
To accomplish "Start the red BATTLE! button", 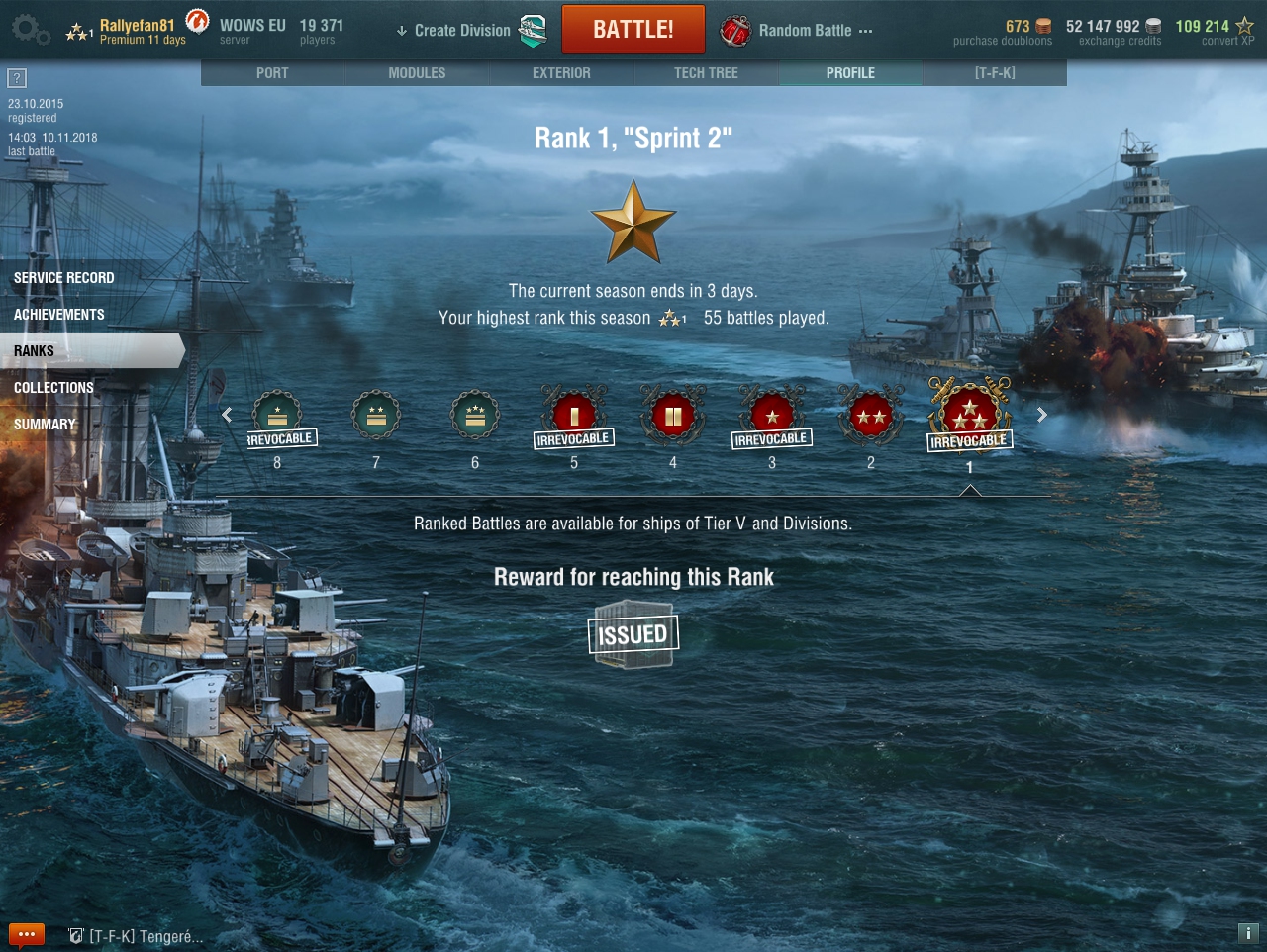I will pyautogui.click(x=633, y=30).
